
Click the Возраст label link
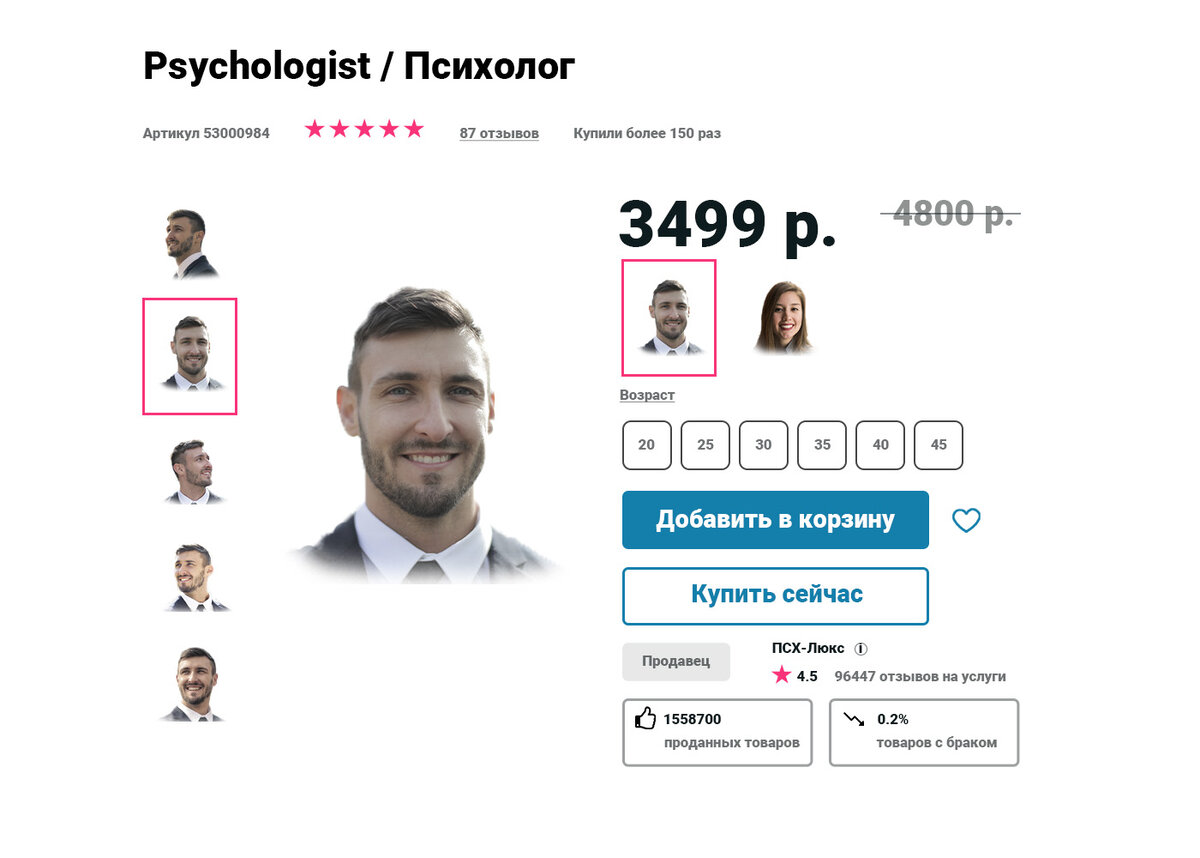[647, 395]
